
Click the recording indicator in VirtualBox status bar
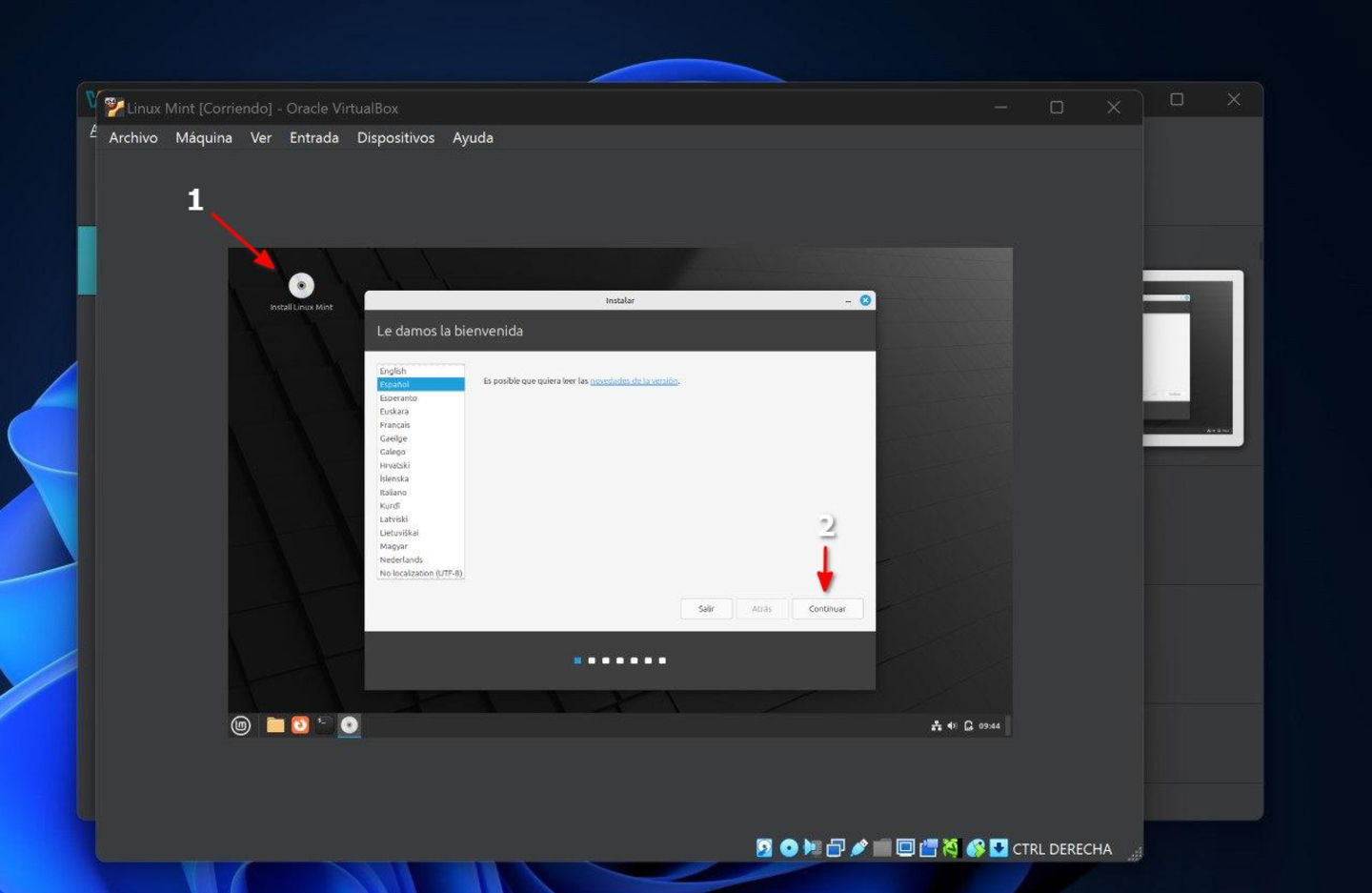tap(928, 848)
